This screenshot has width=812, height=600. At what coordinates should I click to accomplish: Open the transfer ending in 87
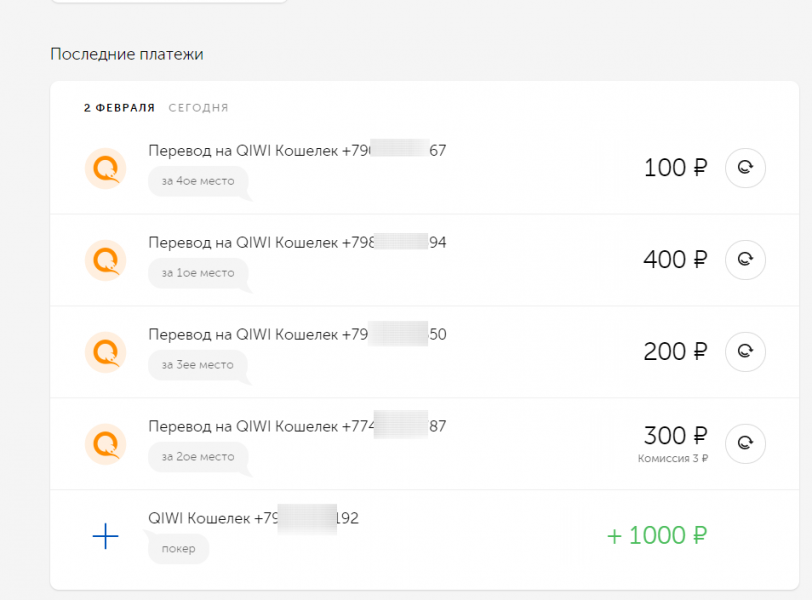(296, 427)
